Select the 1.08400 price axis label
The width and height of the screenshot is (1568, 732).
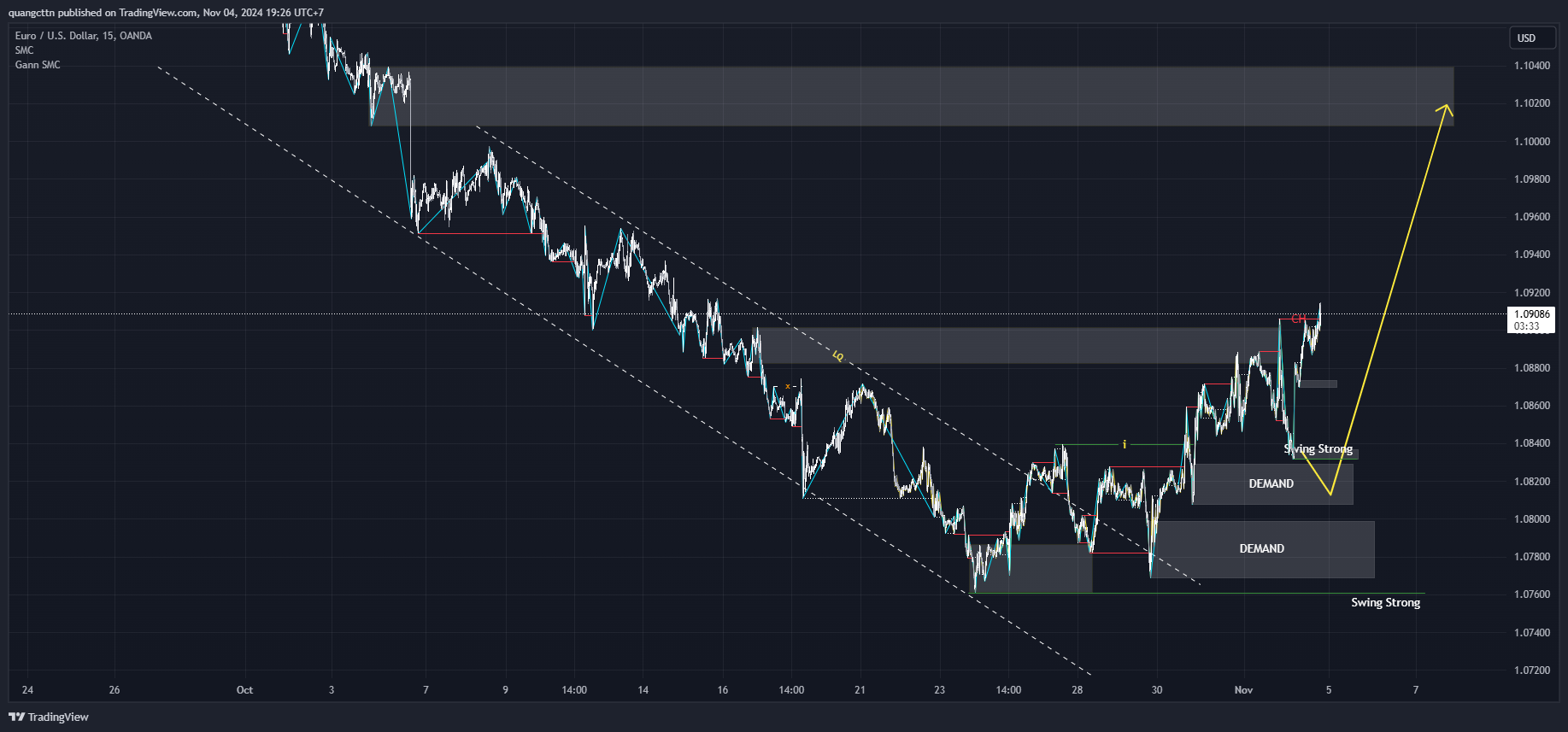tap(1531, 443)
